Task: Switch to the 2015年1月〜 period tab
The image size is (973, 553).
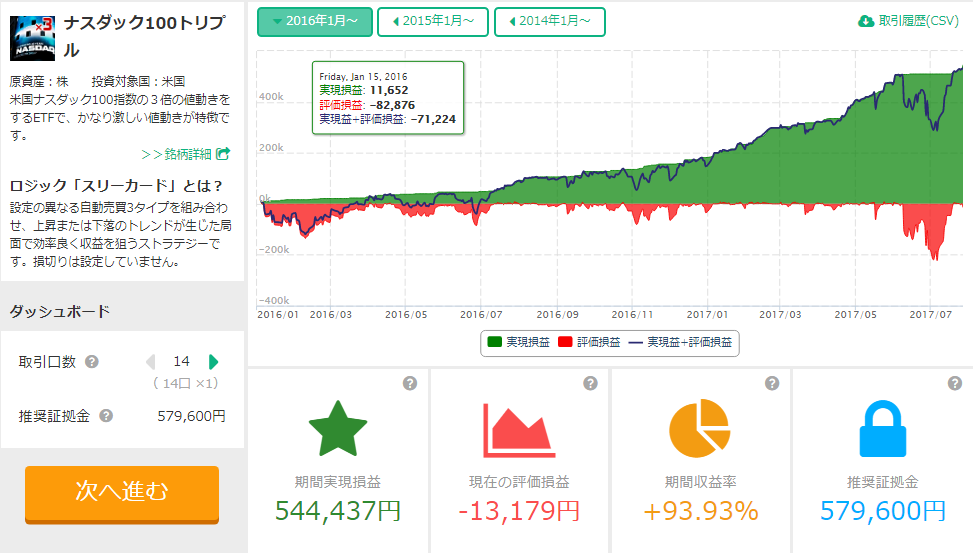Action: click(x=433, y=22)
